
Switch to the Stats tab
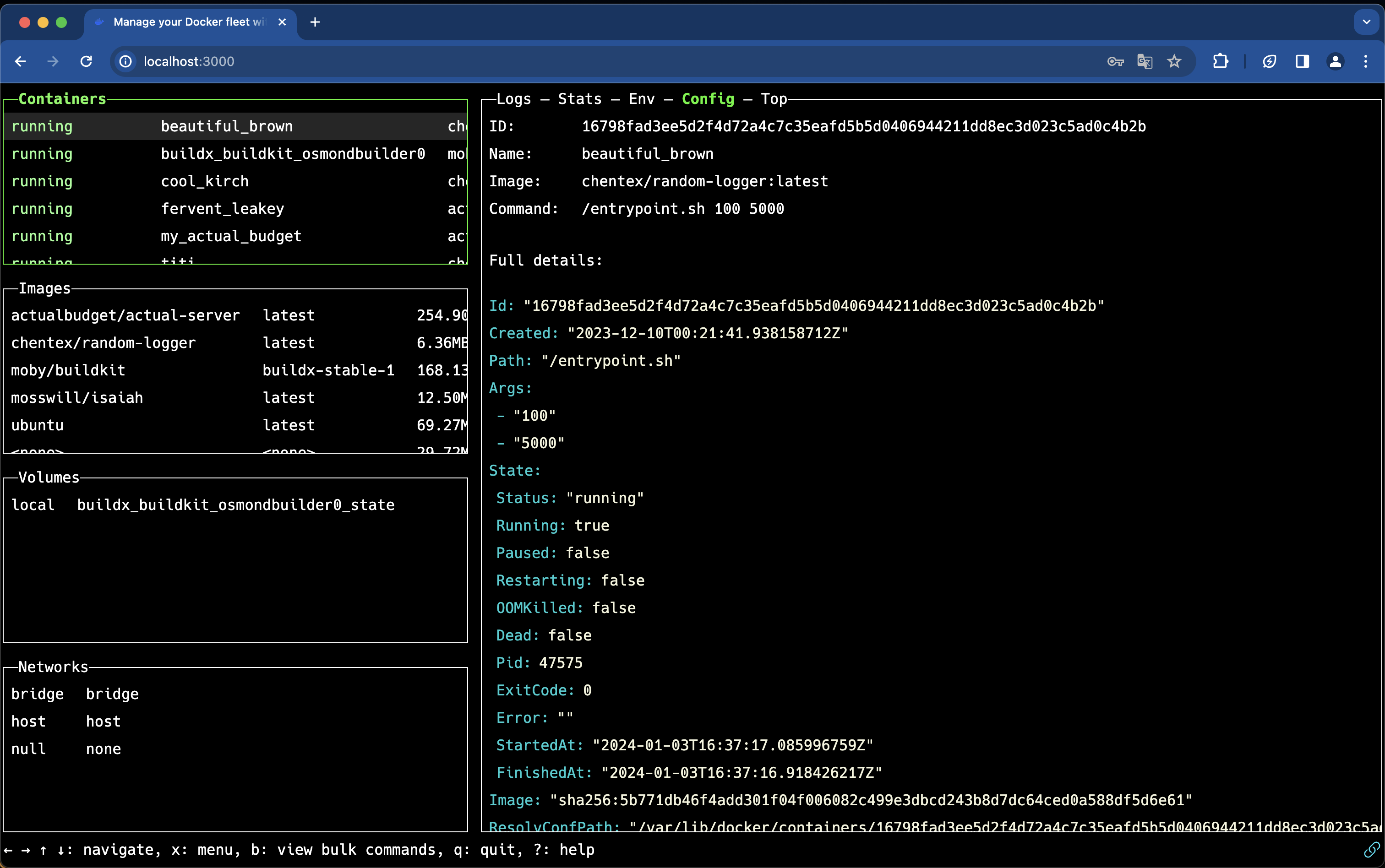click(x=579, y=99)
